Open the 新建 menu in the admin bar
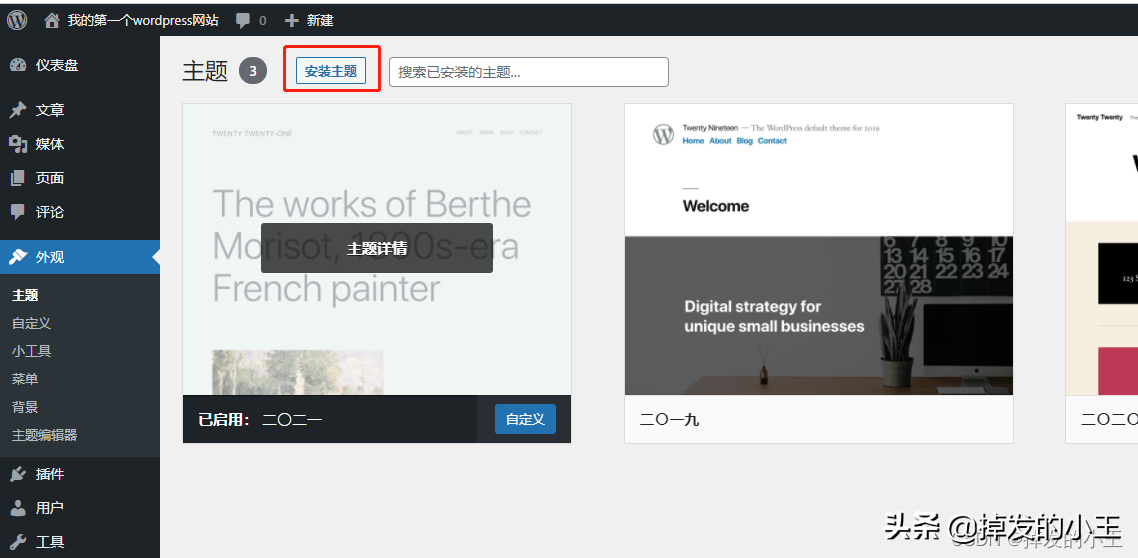The image size is (1138, 558). point(320,20)
